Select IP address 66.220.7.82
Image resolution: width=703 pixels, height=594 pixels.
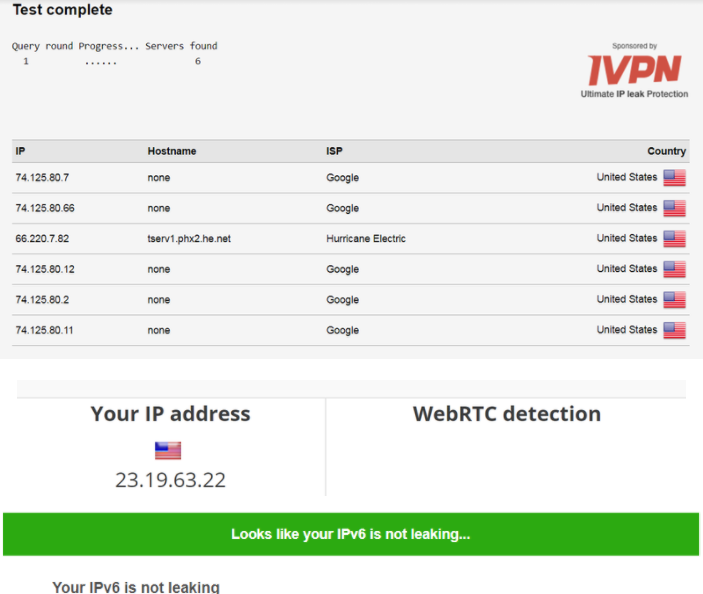click(x=42, y=238)
